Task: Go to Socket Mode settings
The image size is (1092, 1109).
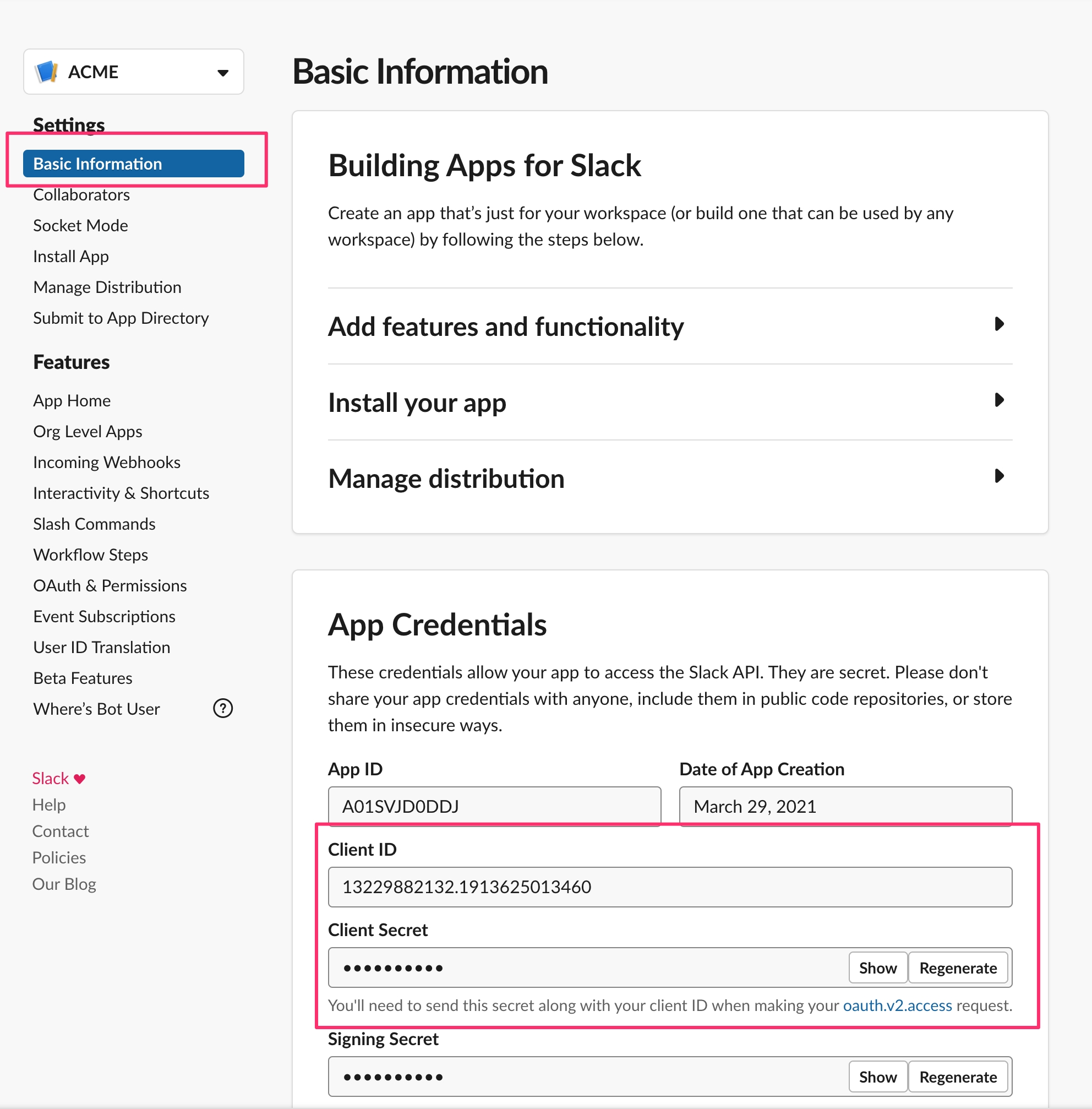Action: point(80,225)
